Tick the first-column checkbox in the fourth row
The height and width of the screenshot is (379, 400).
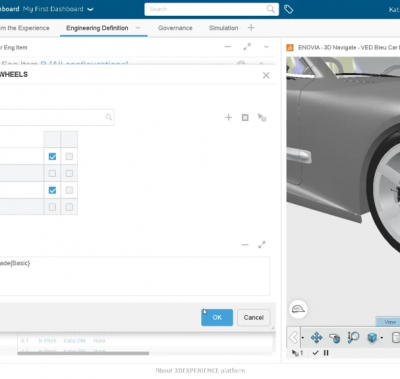coord(52,207)
